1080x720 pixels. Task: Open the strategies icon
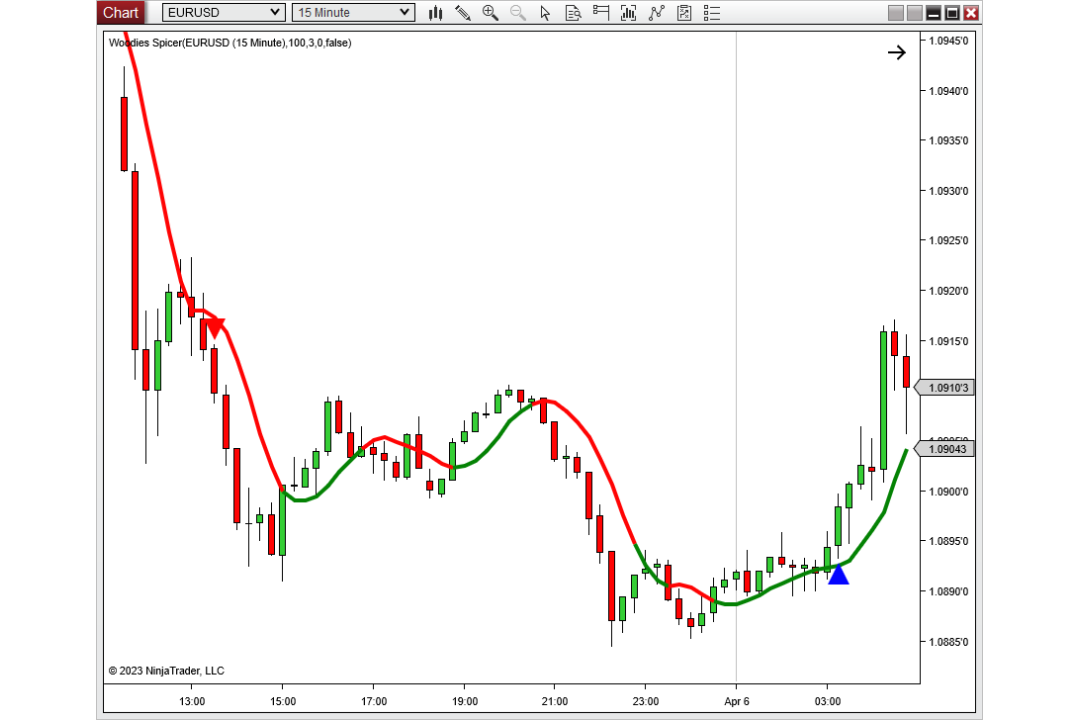pos(684,12)
